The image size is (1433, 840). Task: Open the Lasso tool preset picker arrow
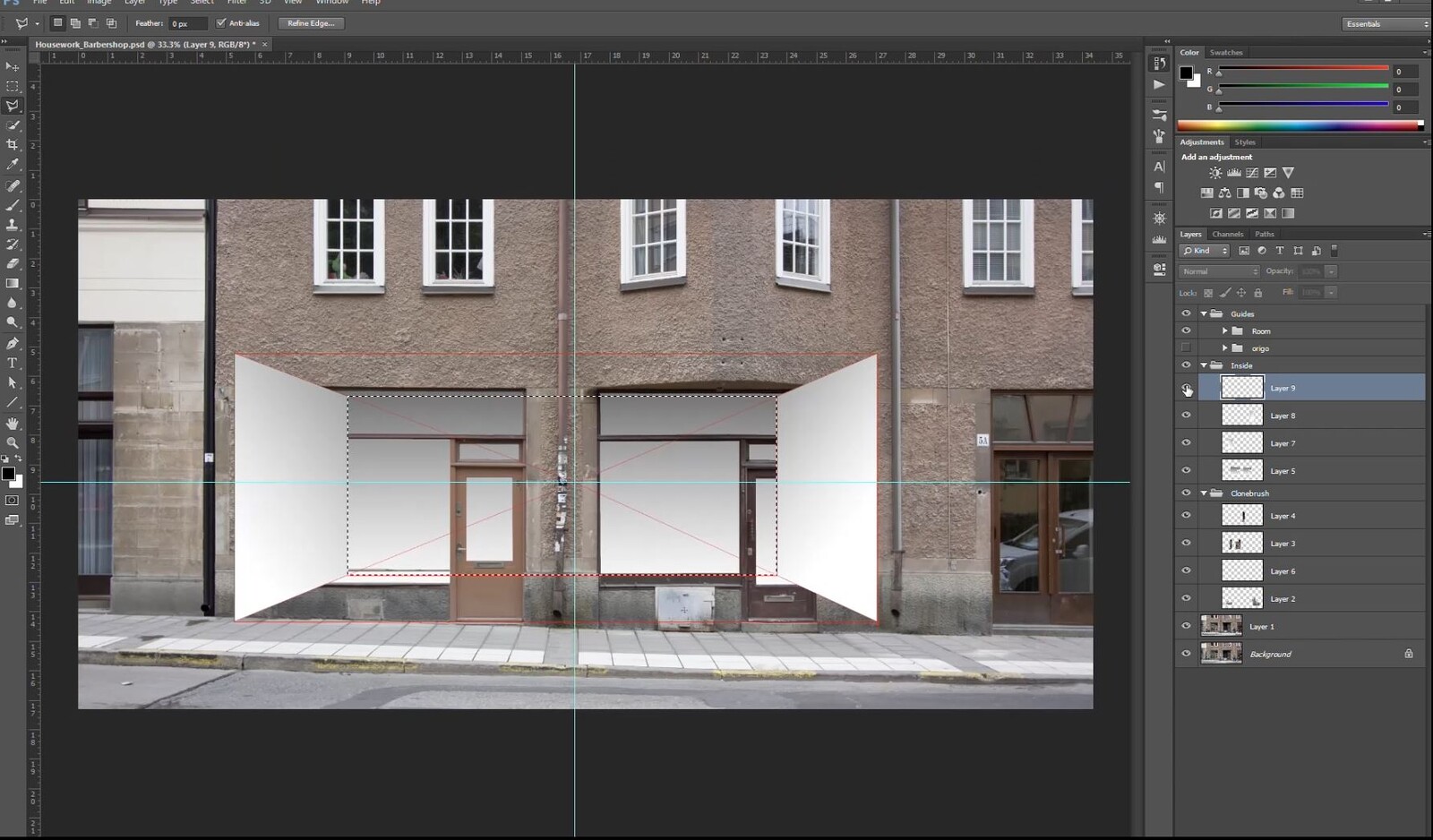click(37, 24)
